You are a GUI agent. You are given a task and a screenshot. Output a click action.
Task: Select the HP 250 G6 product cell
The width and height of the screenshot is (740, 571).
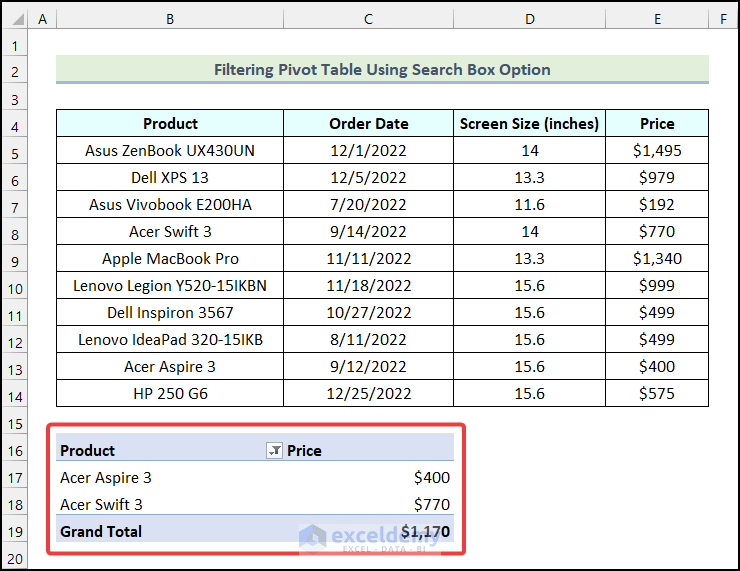point(170,394)
